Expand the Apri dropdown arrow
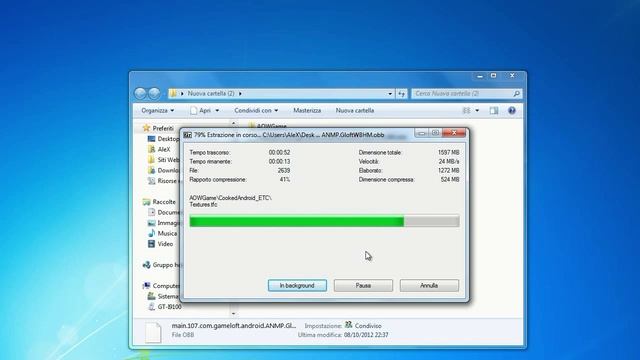This screenshot has width=640, height=360. pos(217,111)
